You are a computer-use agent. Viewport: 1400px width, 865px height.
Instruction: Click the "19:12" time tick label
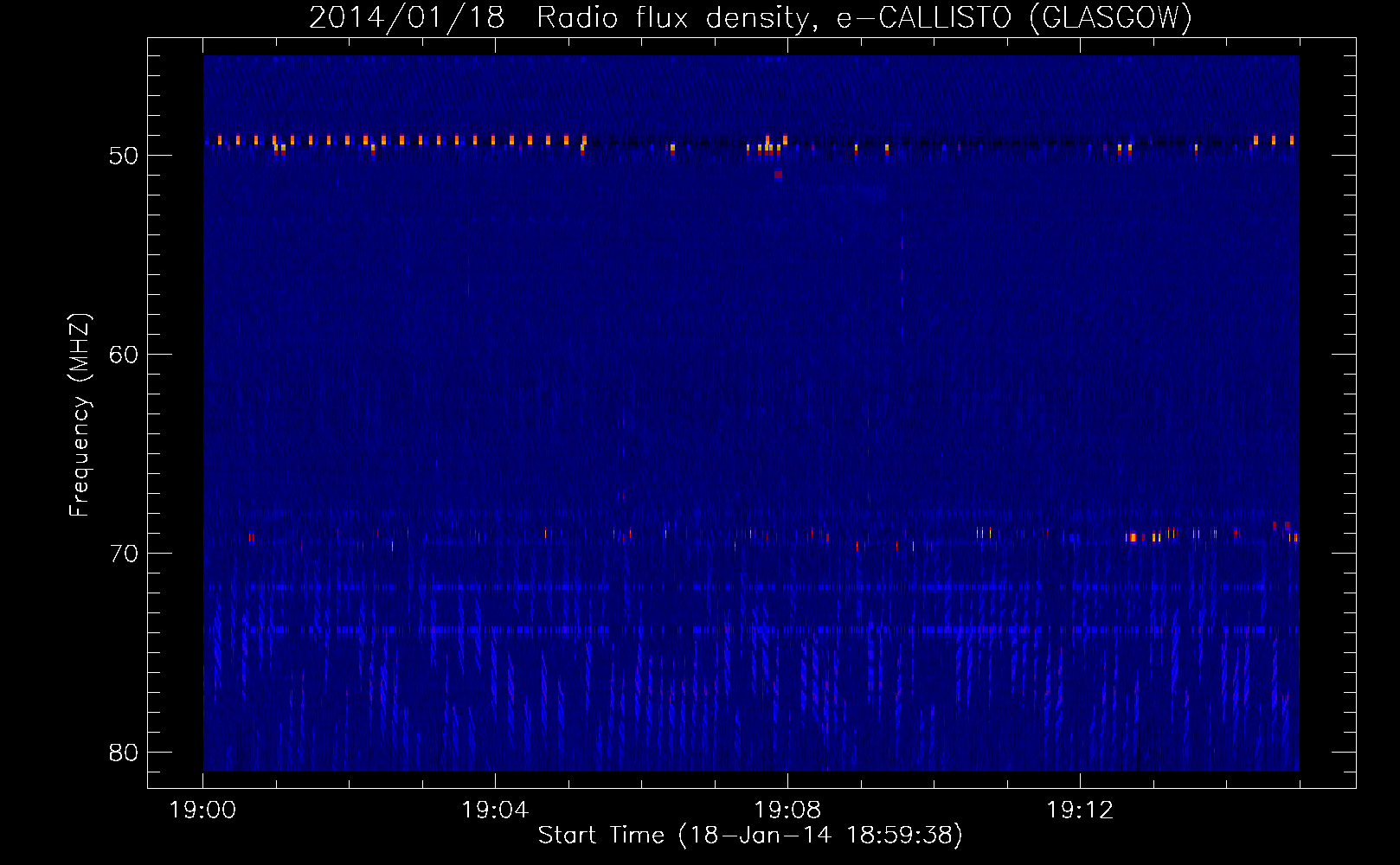point(1079,811)
